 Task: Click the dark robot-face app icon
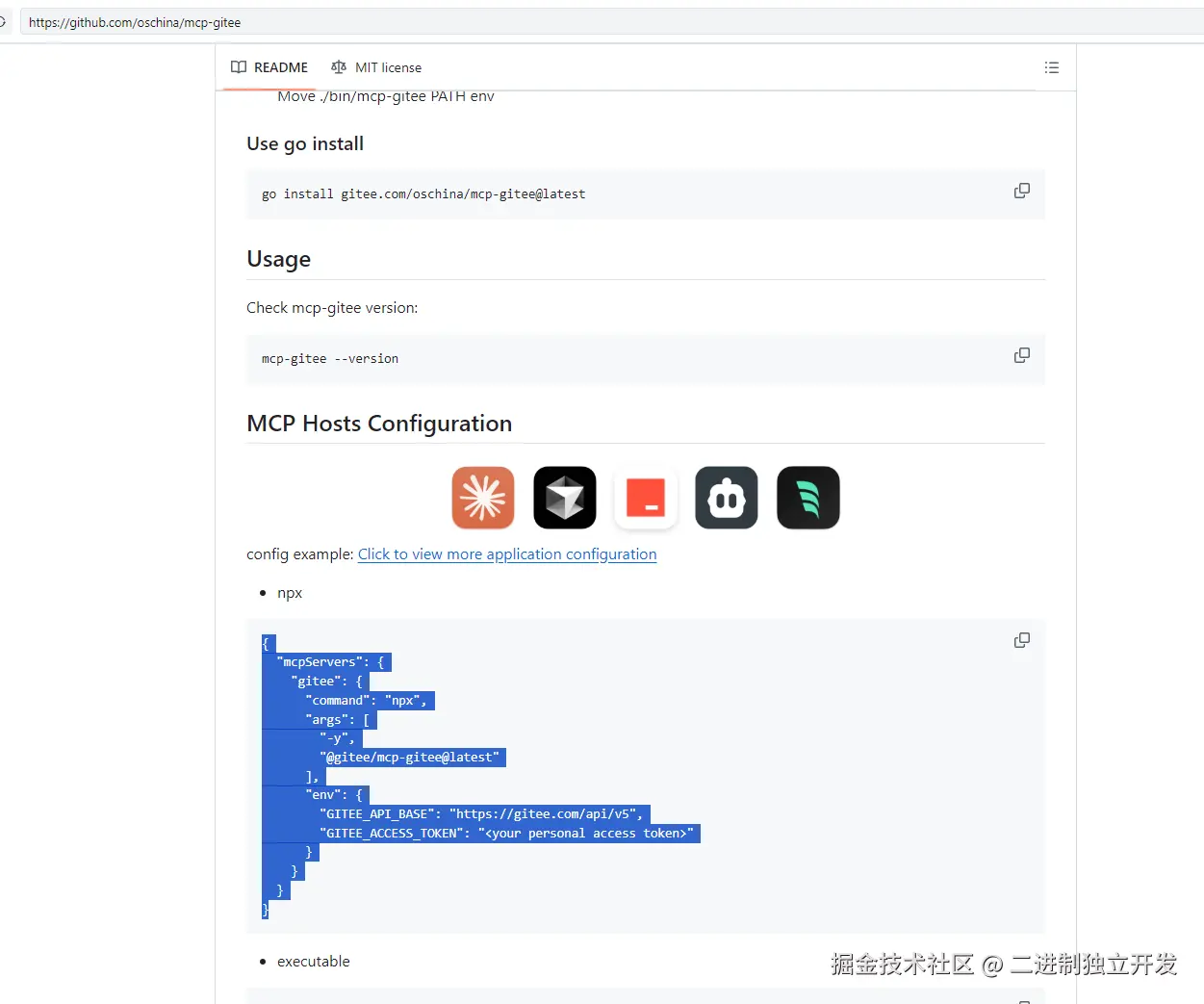pyautogui.click(x=727, y=498)
